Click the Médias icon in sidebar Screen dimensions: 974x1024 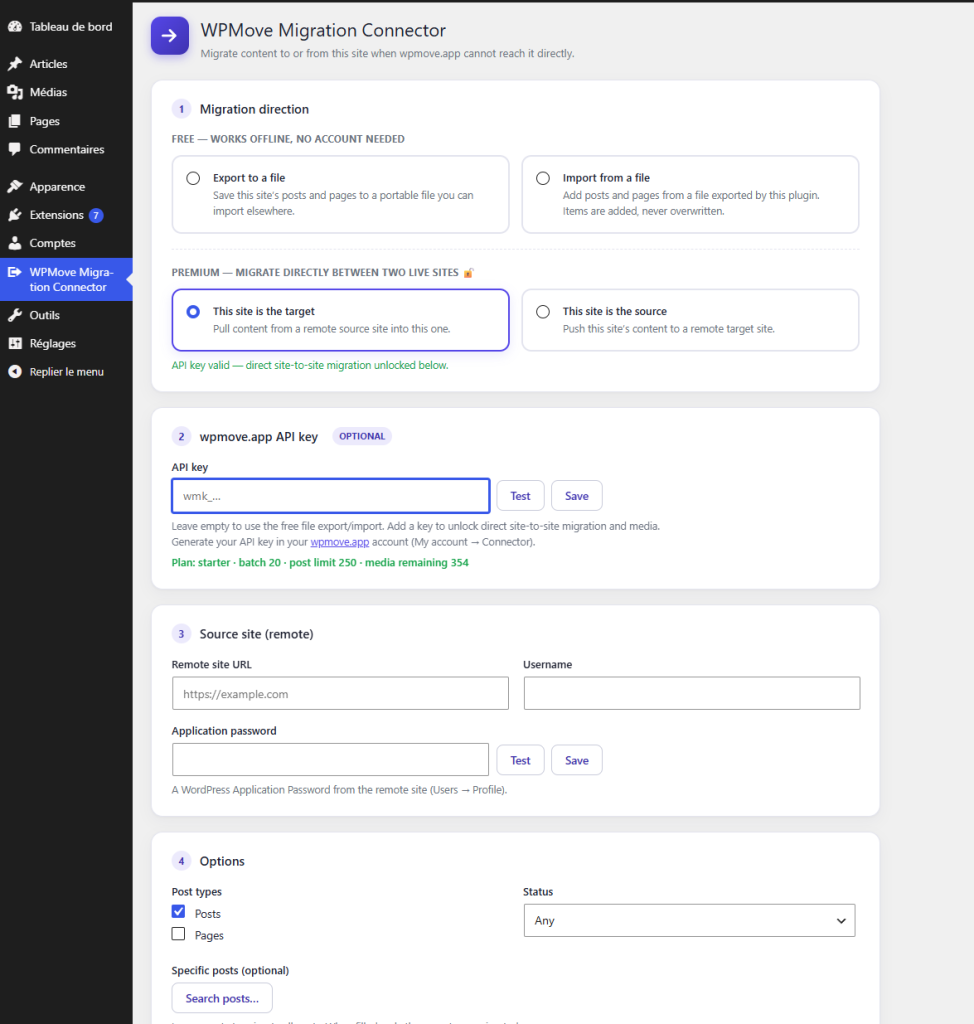click(15, 92)
